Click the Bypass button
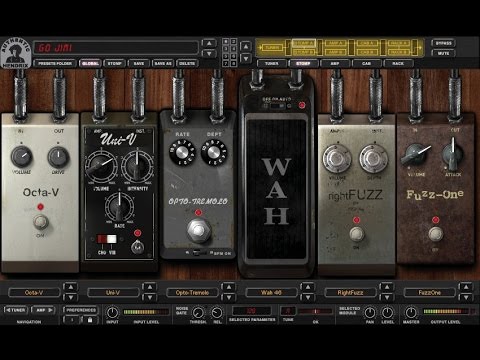Image resolution: width=480 pixels, height=360 pixels. [x=443, y=43]
